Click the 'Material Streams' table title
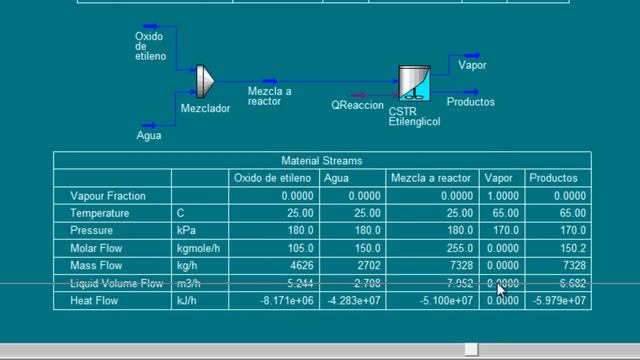640x360 pixels. [x=322, y=161]
